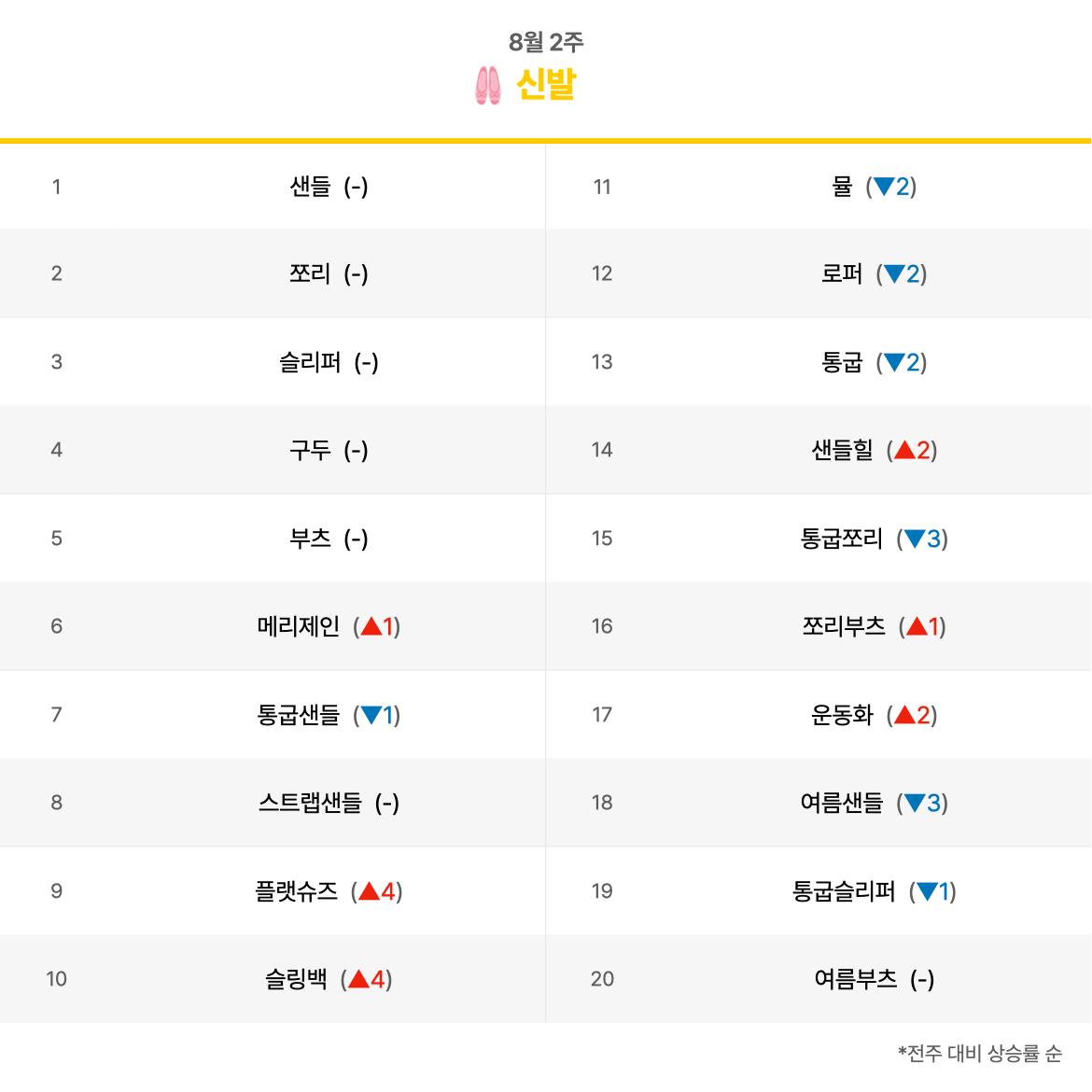Select the 스트랩샌들 keyword entry

pyautogui.click(x=310, y=803)
